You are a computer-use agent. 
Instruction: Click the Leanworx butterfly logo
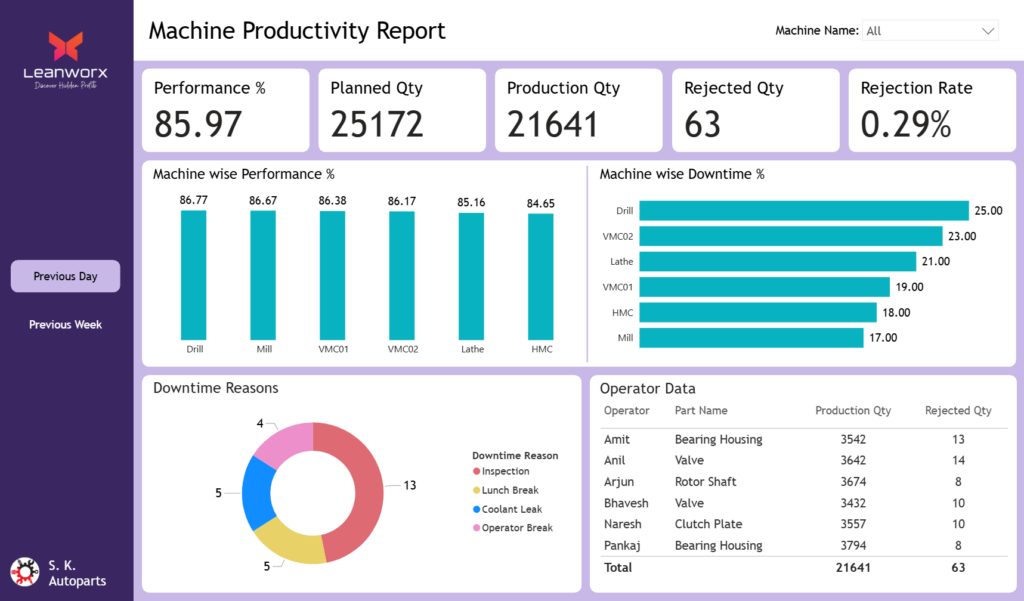(66, 45)
